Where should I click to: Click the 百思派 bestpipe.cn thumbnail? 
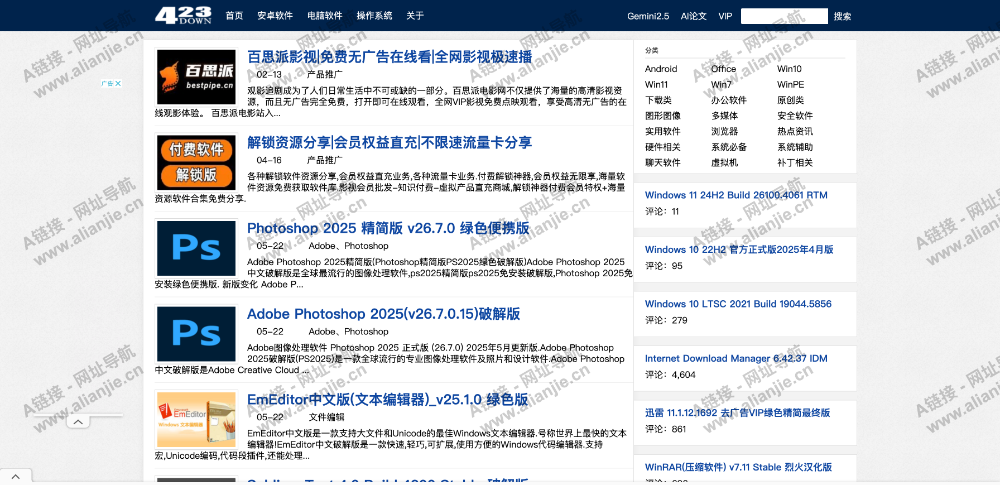coord(196,77)
